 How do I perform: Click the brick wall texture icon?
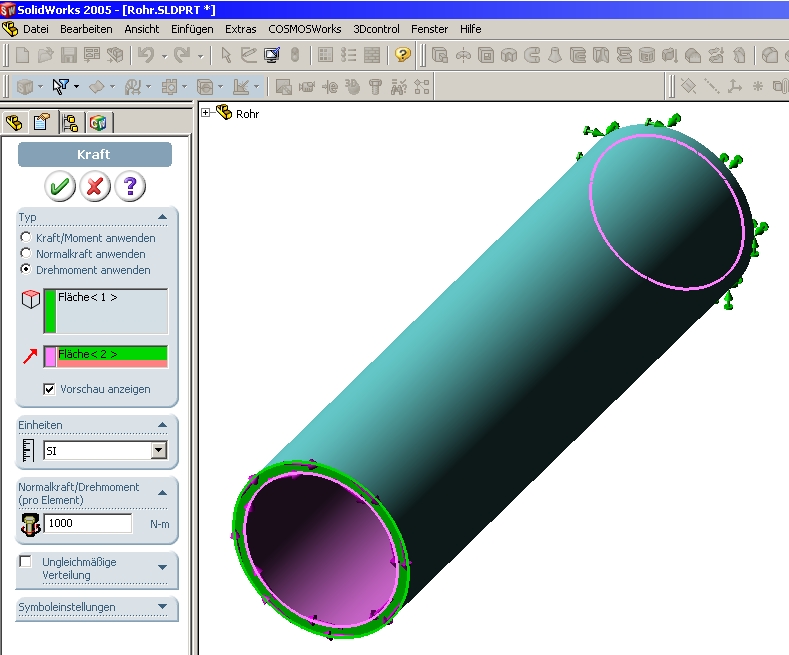pos(372,54)
